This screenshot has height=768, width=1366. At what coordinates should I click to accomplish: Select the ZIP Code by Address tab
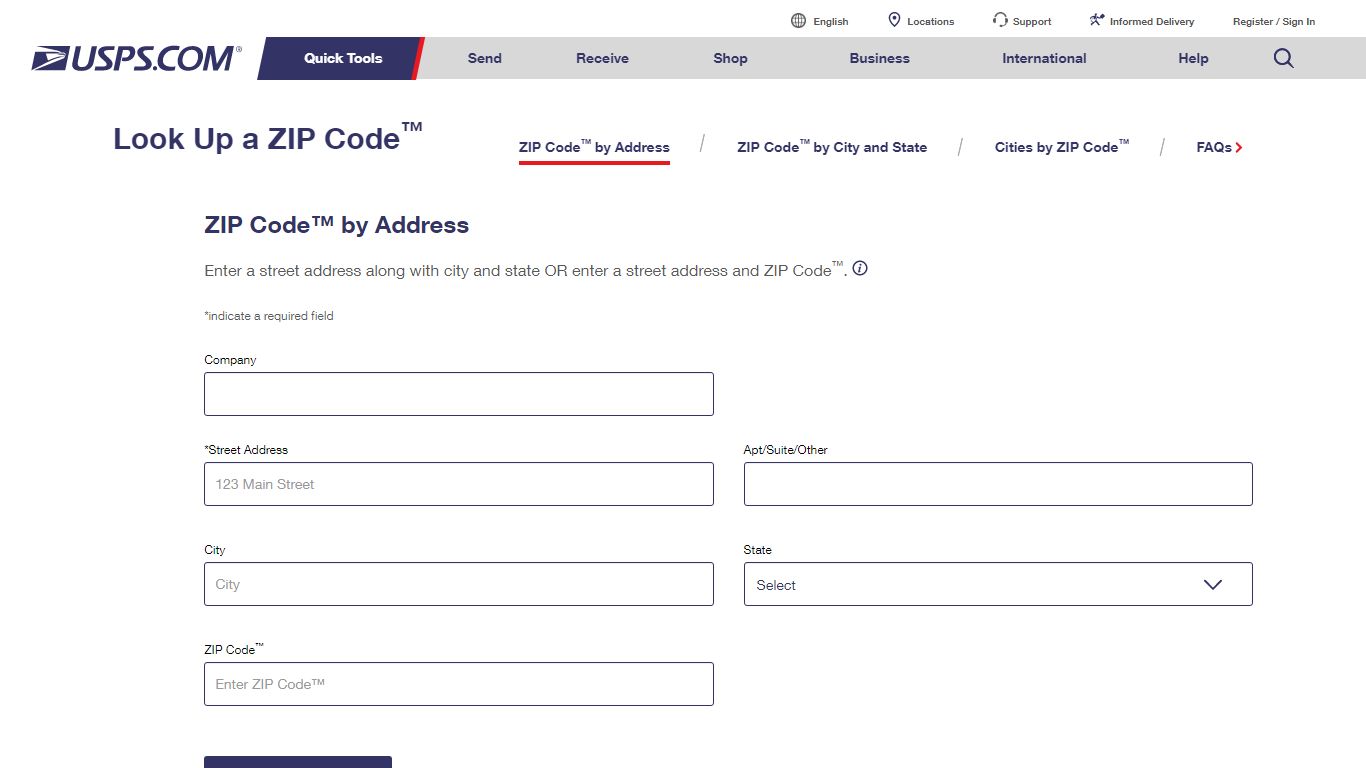coord(594,147)
